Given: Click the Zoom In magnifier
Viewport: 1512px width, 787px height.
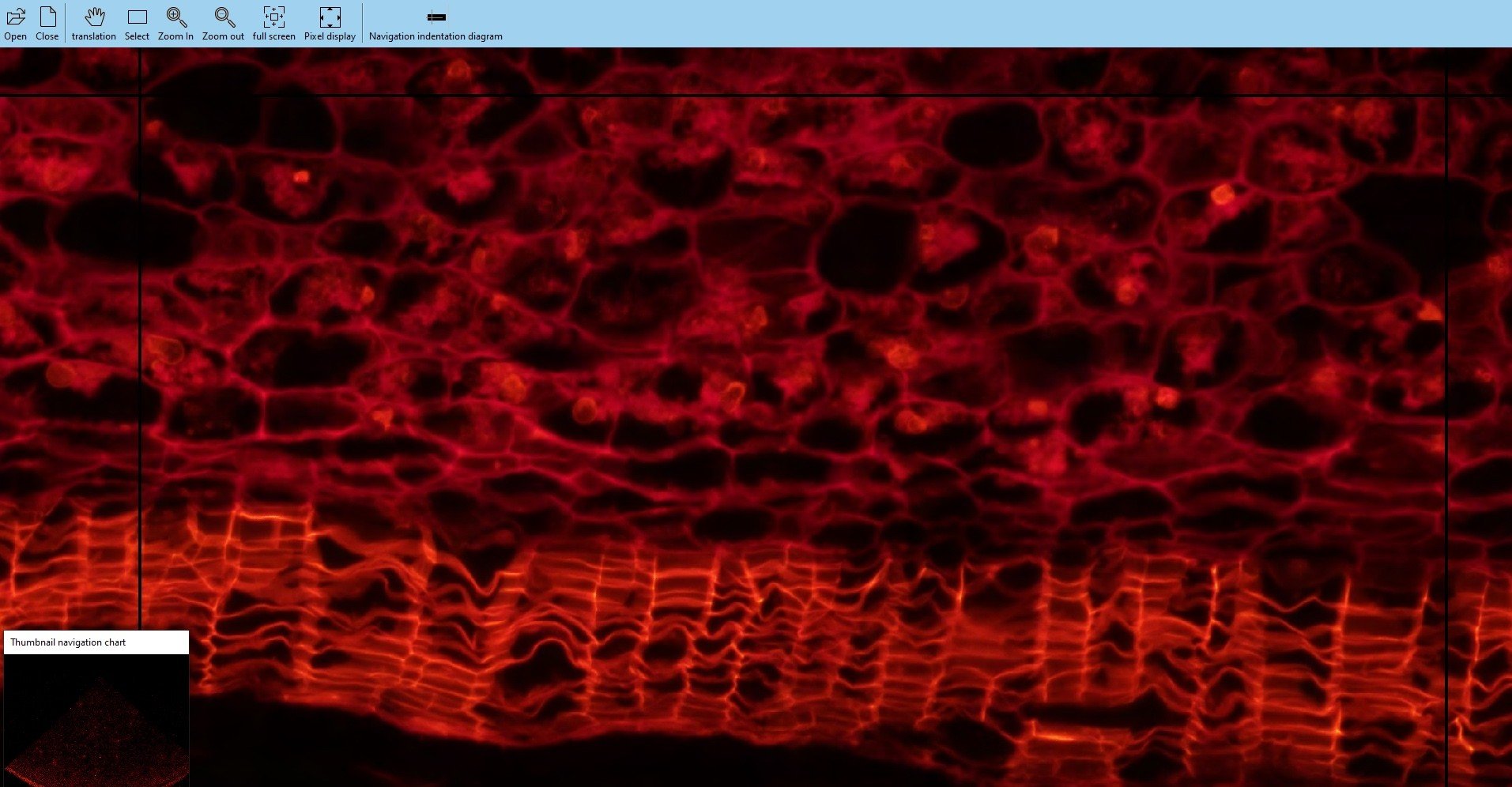Looking at the screenshot, I should click(175, 24).
